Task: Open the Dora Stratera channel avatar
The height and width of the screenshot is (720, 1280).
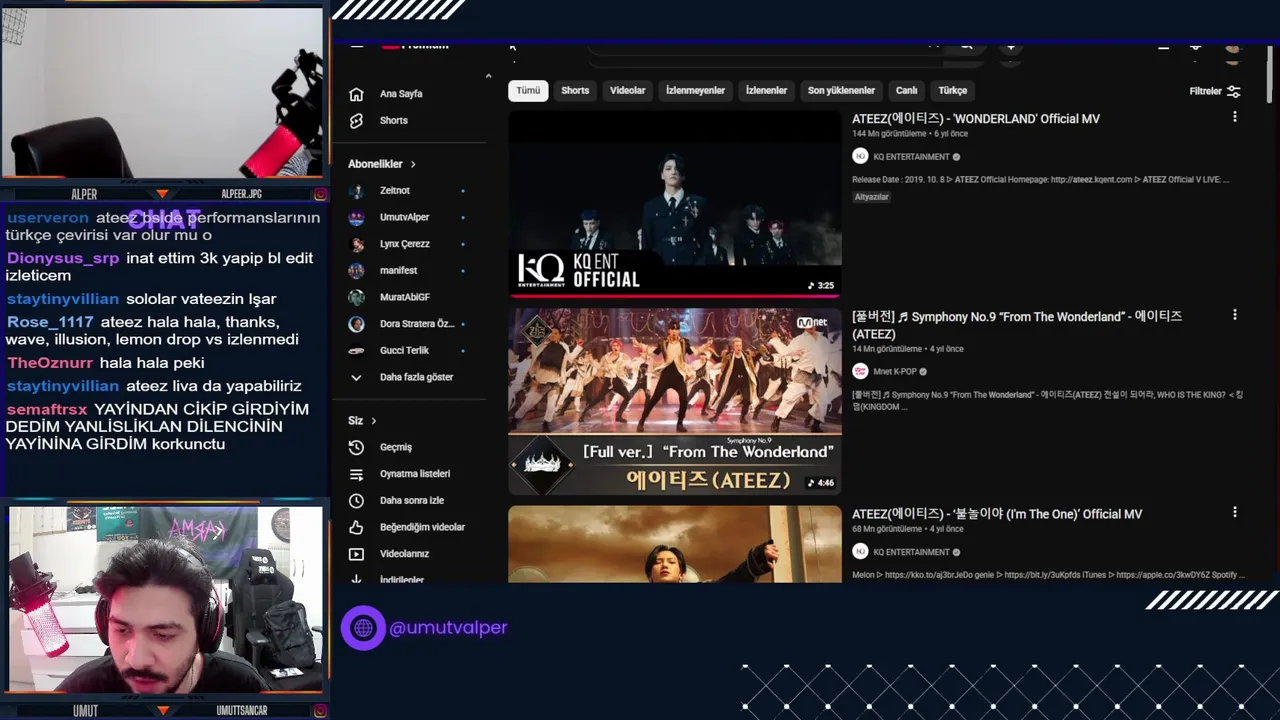Action: click(x=356, y=324)
